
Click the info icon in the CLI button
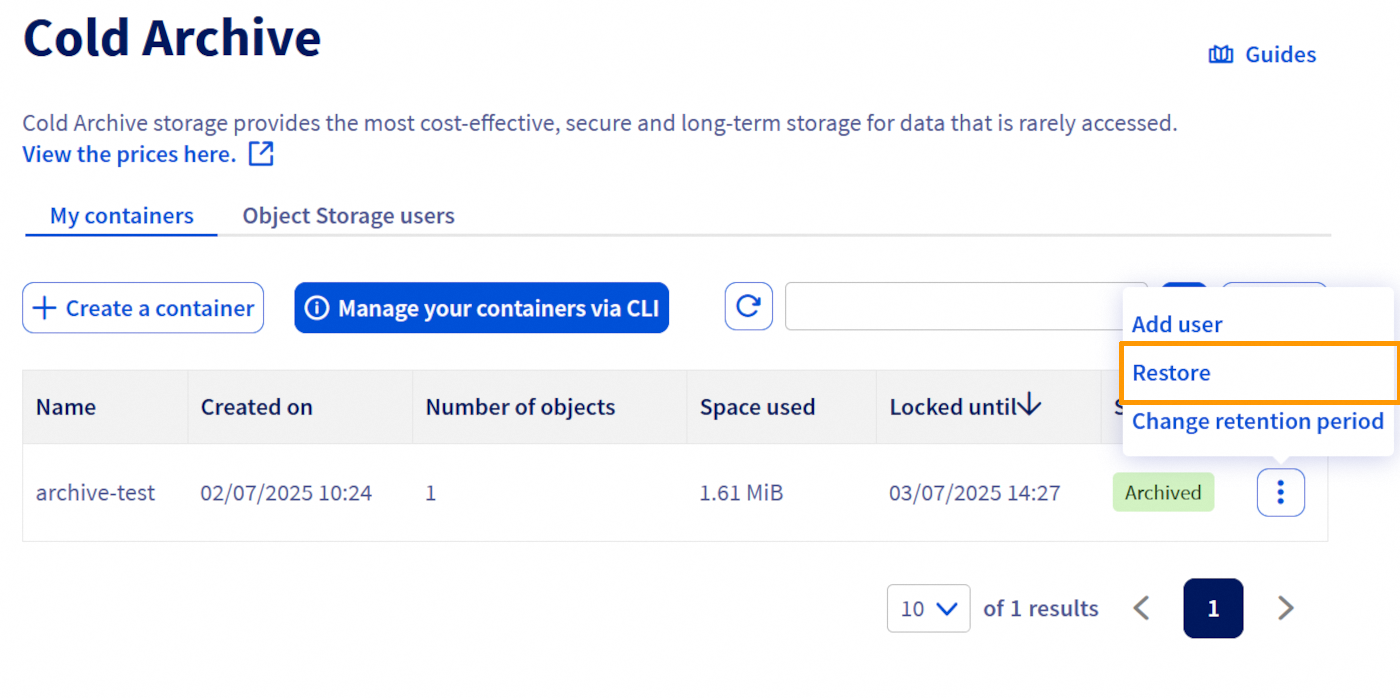(x=317, y=307)
